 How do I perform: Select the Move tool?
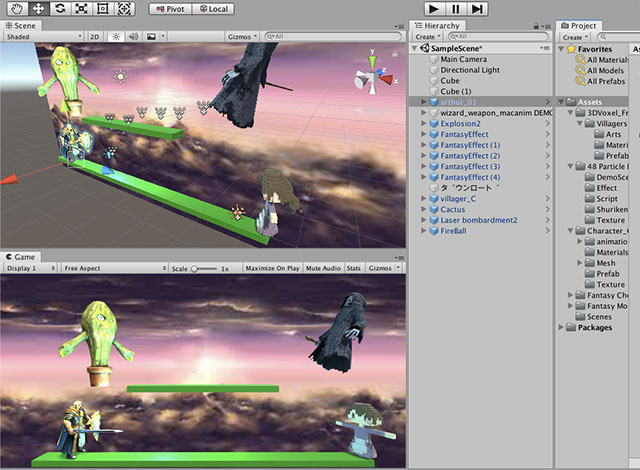tap(38, 9)
